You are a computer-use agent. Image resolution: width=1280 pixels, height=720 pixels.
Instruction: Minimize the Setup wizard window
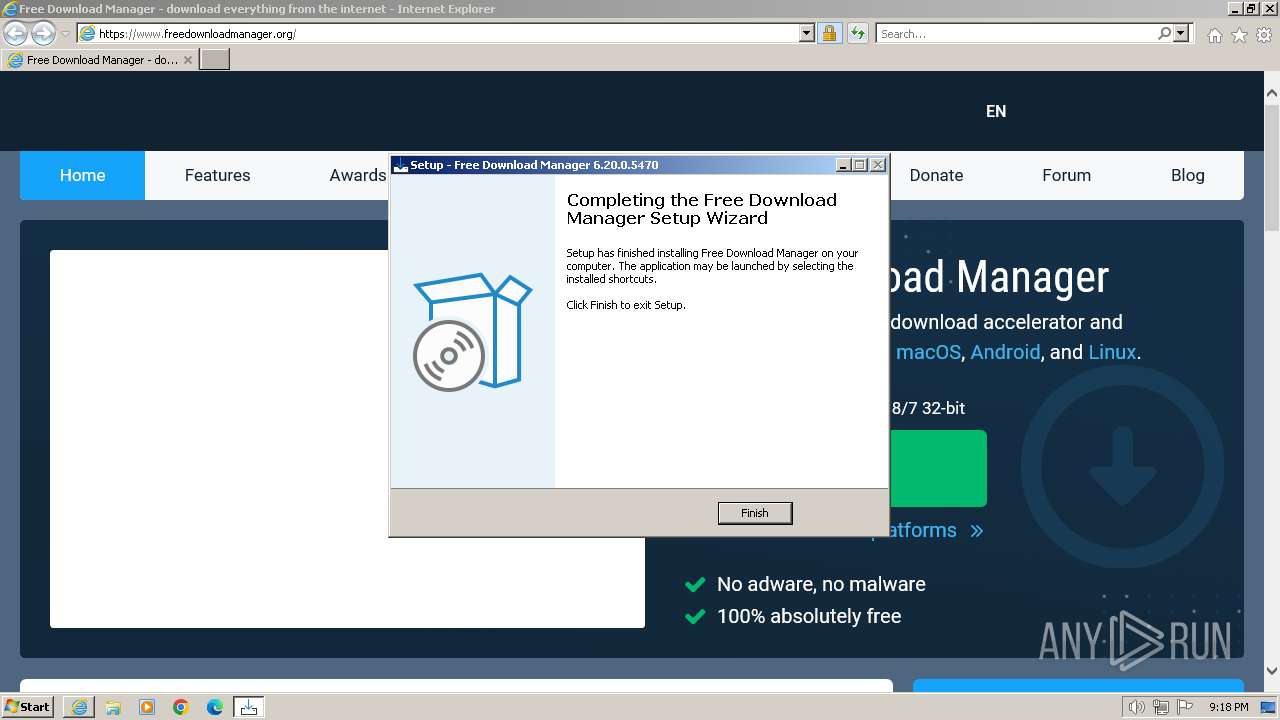[843, 165]
